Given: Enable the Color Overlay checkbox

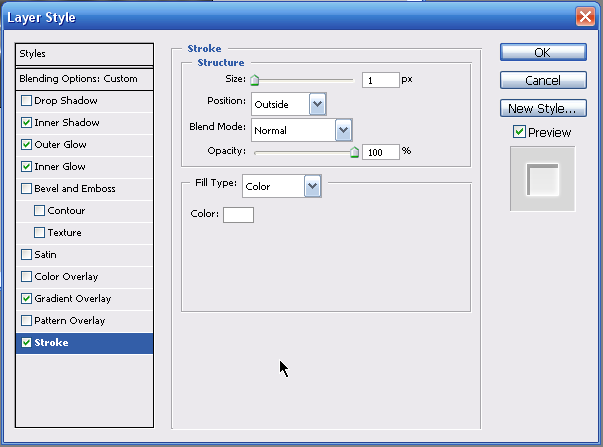Looking at the screenshot, I should (x=26, y=277).
